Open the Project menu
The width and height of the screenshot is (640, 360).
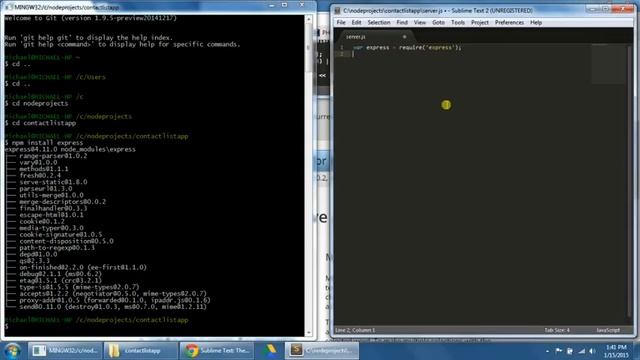[480, 23]
